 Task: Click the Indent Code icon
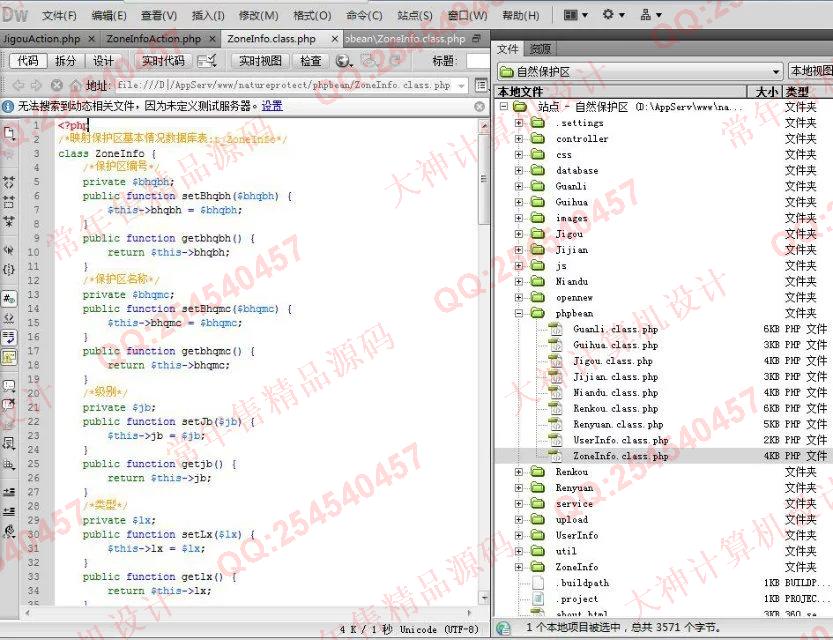9,492
